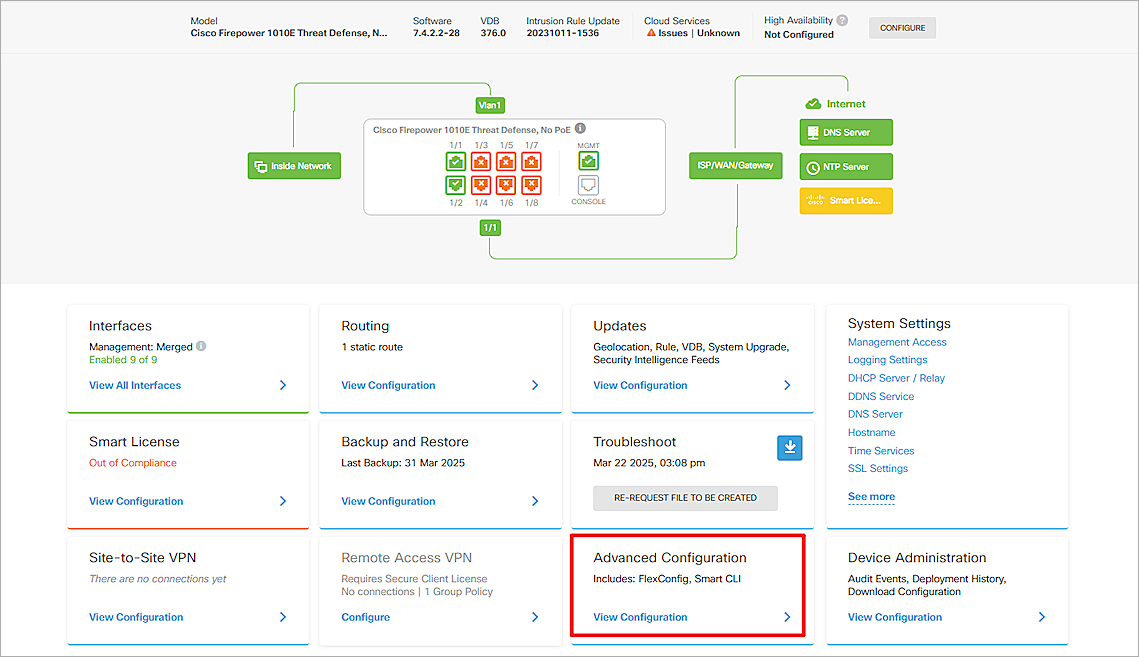
Task: Click Configure under Remote Access VPN
Action: point(365,617)
